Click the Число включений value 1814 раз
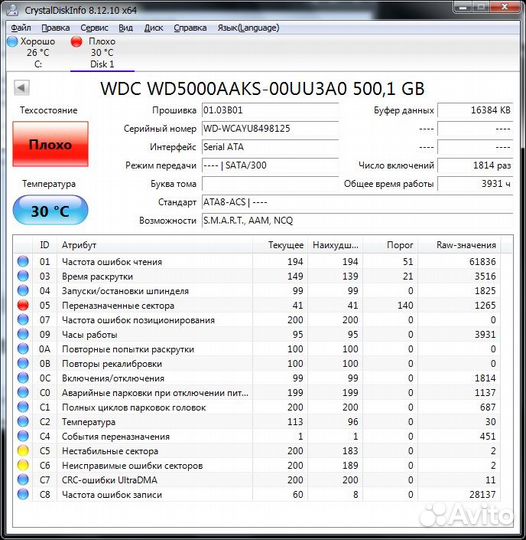 475,166
